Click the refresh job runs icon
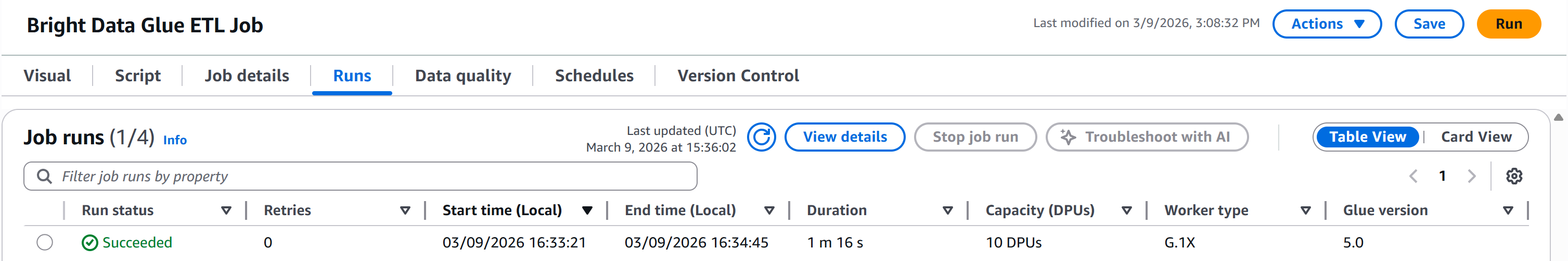The width and height of the screenshot is (1568, 261). (x=761, y=137)
